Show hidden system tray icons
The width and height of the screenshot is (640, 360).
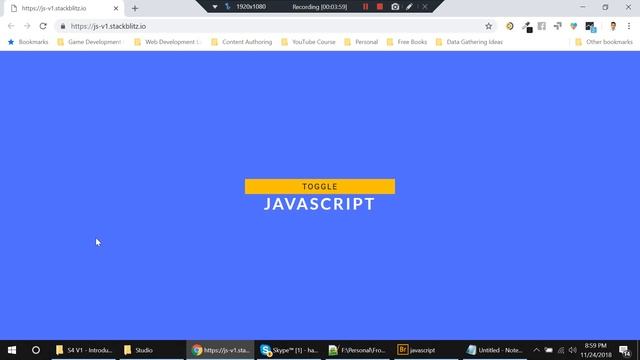point(536,350)
